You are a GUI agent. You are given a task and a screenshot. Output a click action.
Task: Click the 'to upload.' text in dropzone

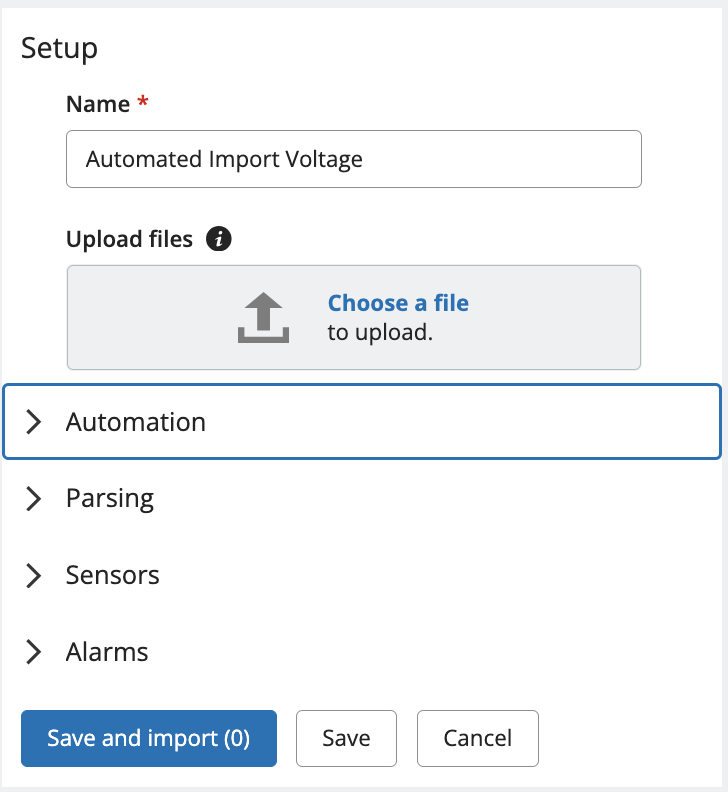coord(380,332)
